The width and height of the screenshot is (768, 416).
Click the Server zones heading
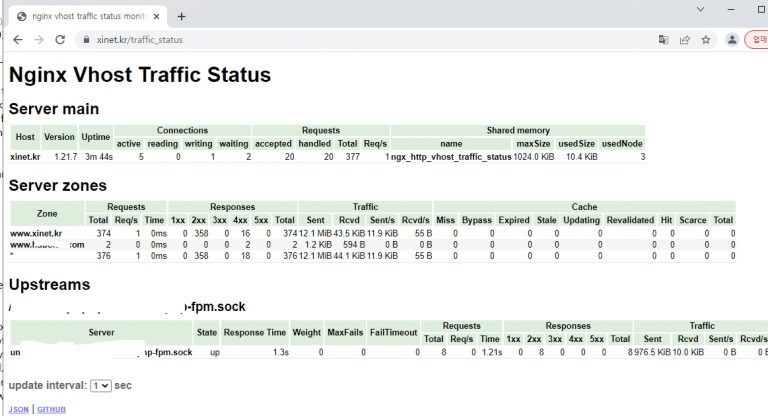click(60, 184)
